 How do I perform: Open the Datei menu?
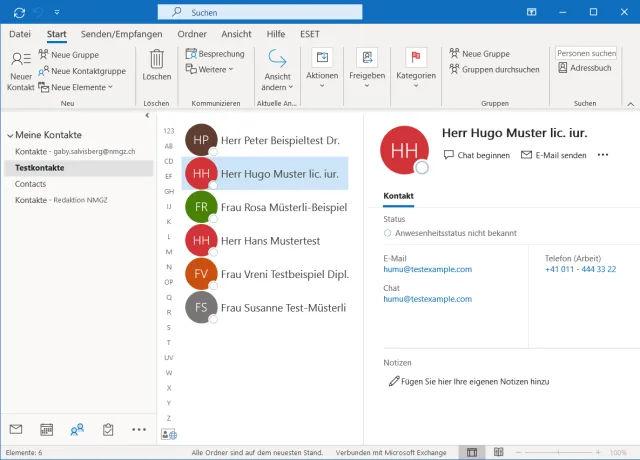20,33
